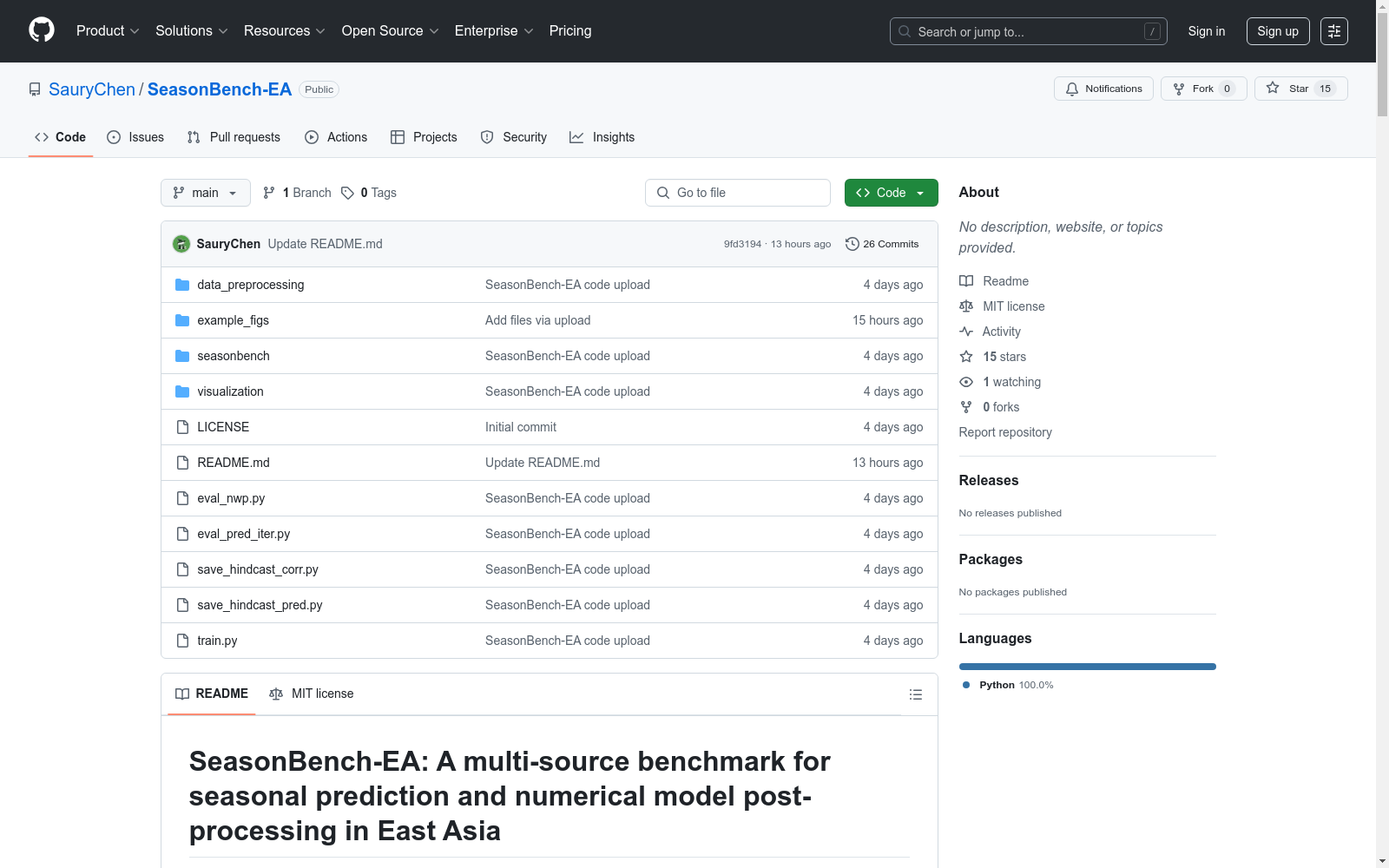Open the command palette icon in header
1389x868 pixels.
pyautogui.click(x=1334, y=31)
